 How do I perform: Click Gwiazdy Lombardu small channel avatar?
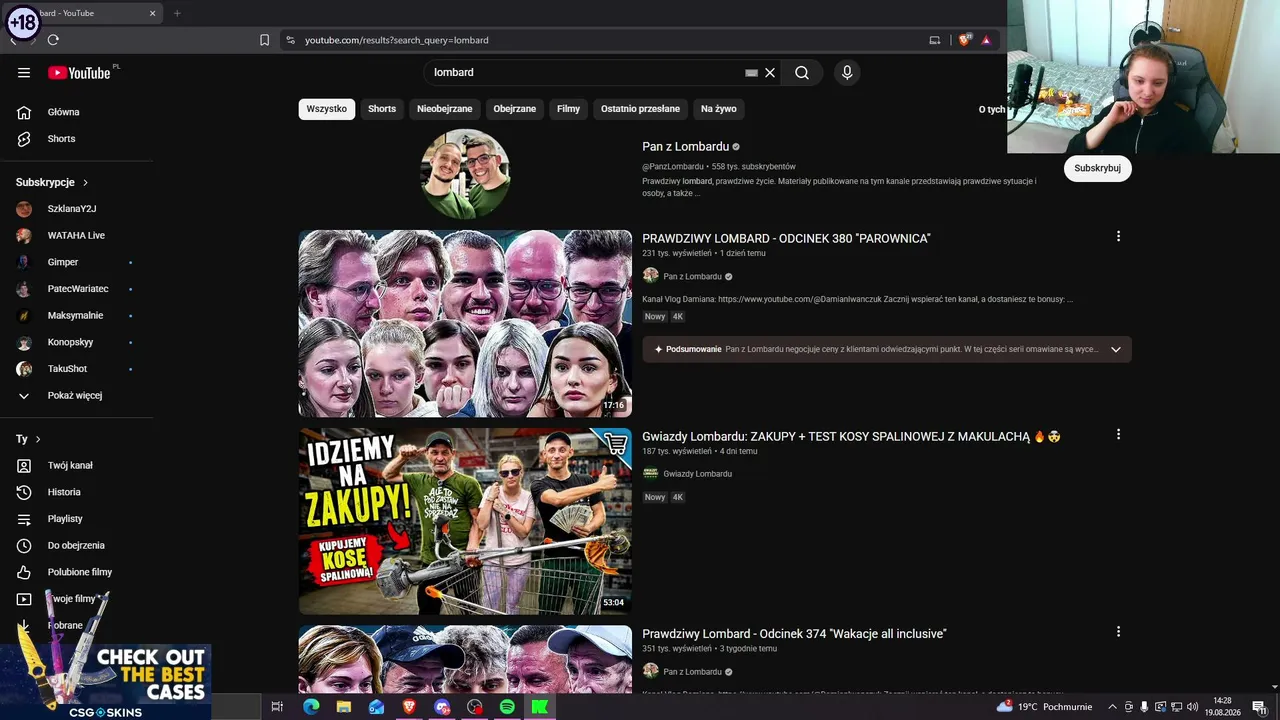tap(651, 473)
